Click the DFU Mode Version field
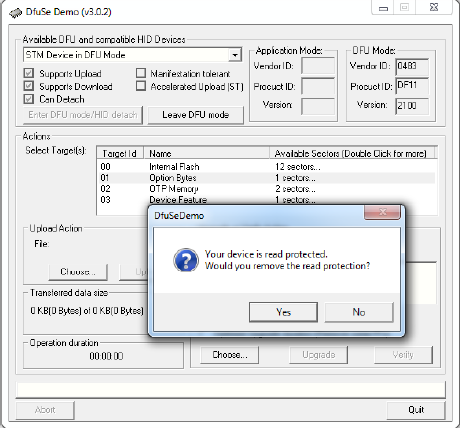Viewport: 460px width, 428px height. tap(412, 106)
